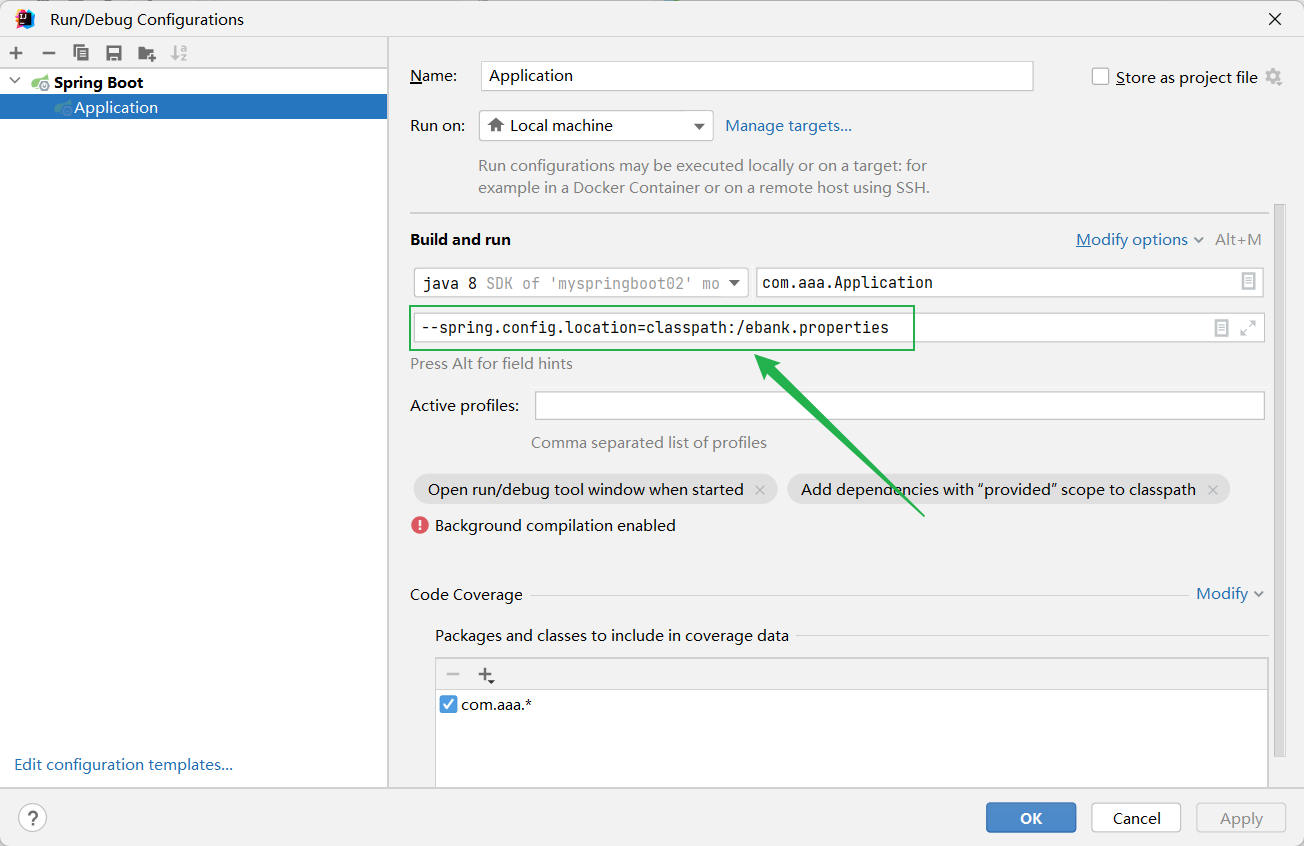Create new folder in configurations toolbar
The width and height of the screenshot is (1304, 846).
click(147, 53)
